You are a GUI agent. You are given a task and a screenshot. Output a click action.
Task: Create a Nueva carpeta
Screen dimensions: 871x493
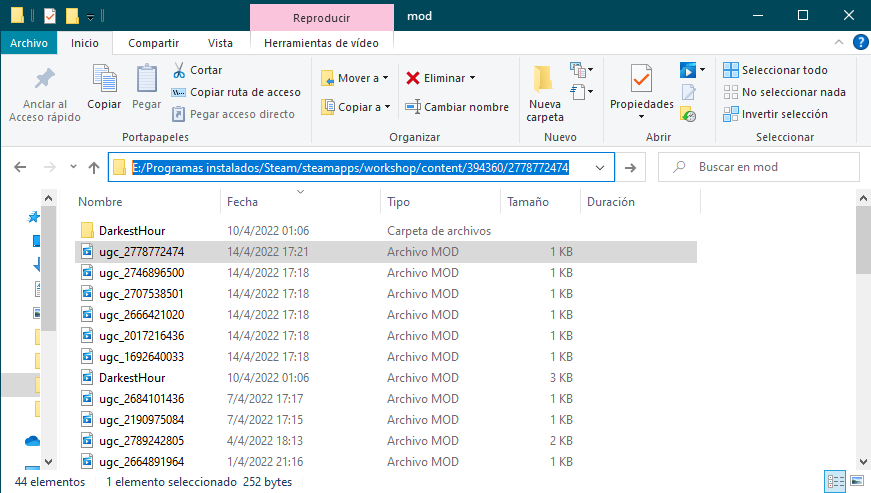click(x=544, y=93)
